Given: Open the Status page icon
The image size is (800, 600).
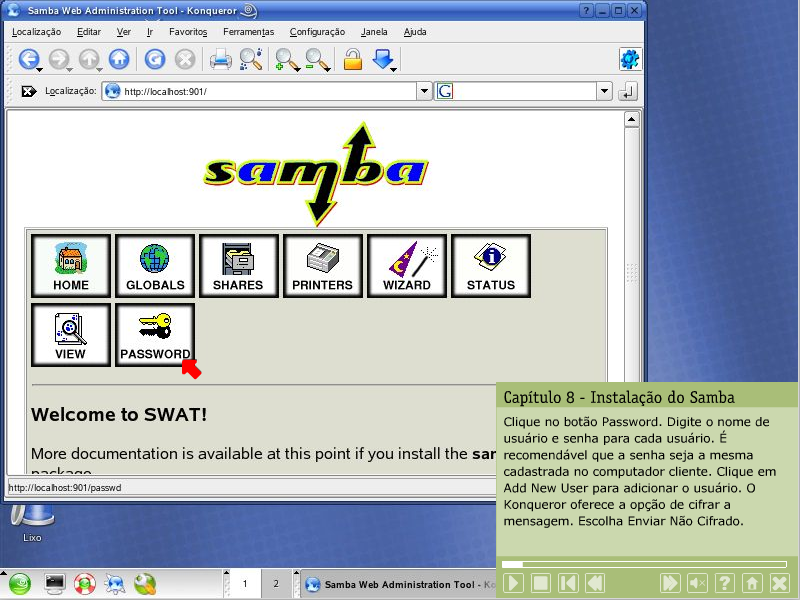Looking at the screenshot, I should point(490,266).
